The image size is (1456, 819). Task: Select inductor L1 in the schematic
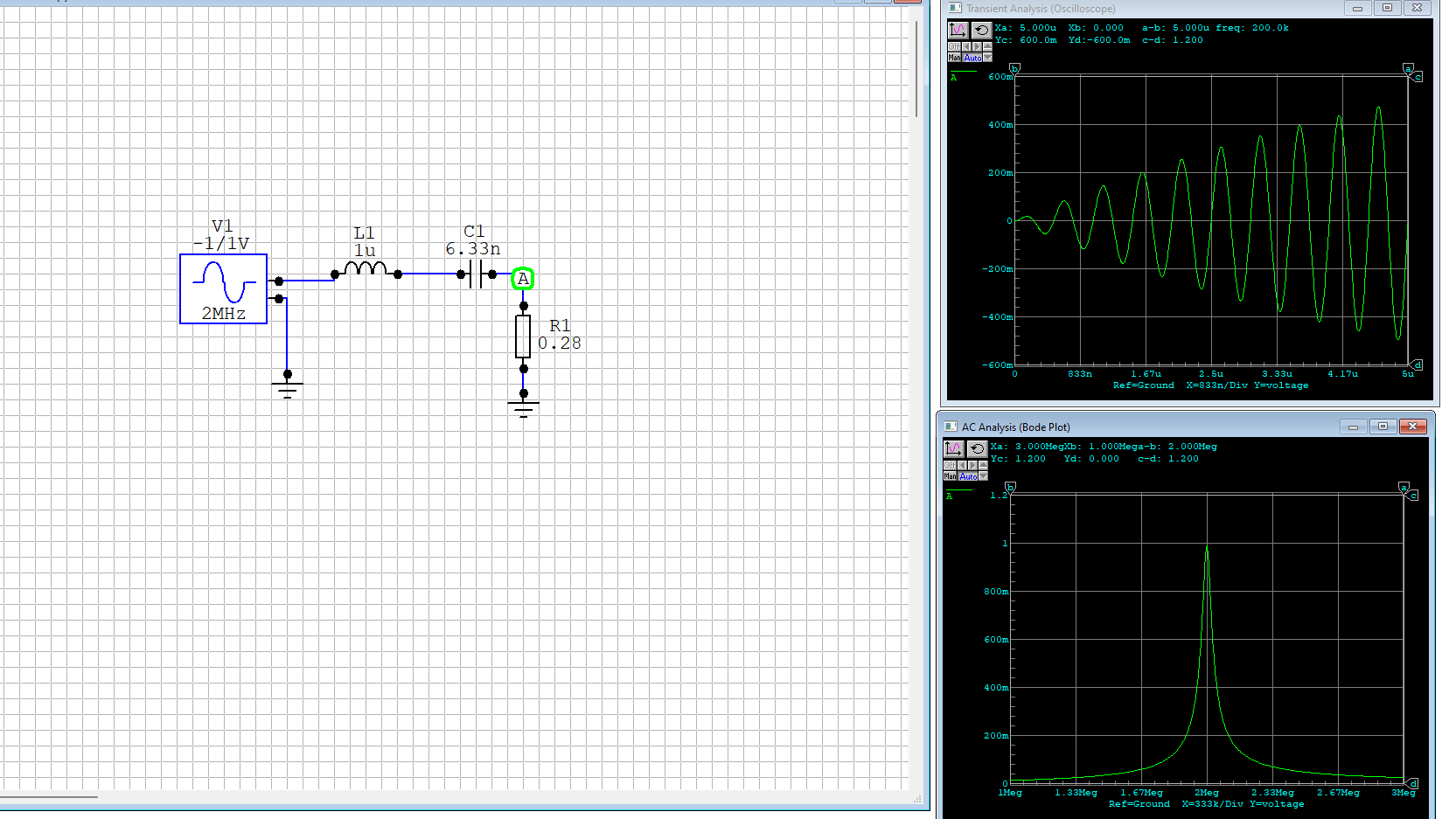[366, 269]
